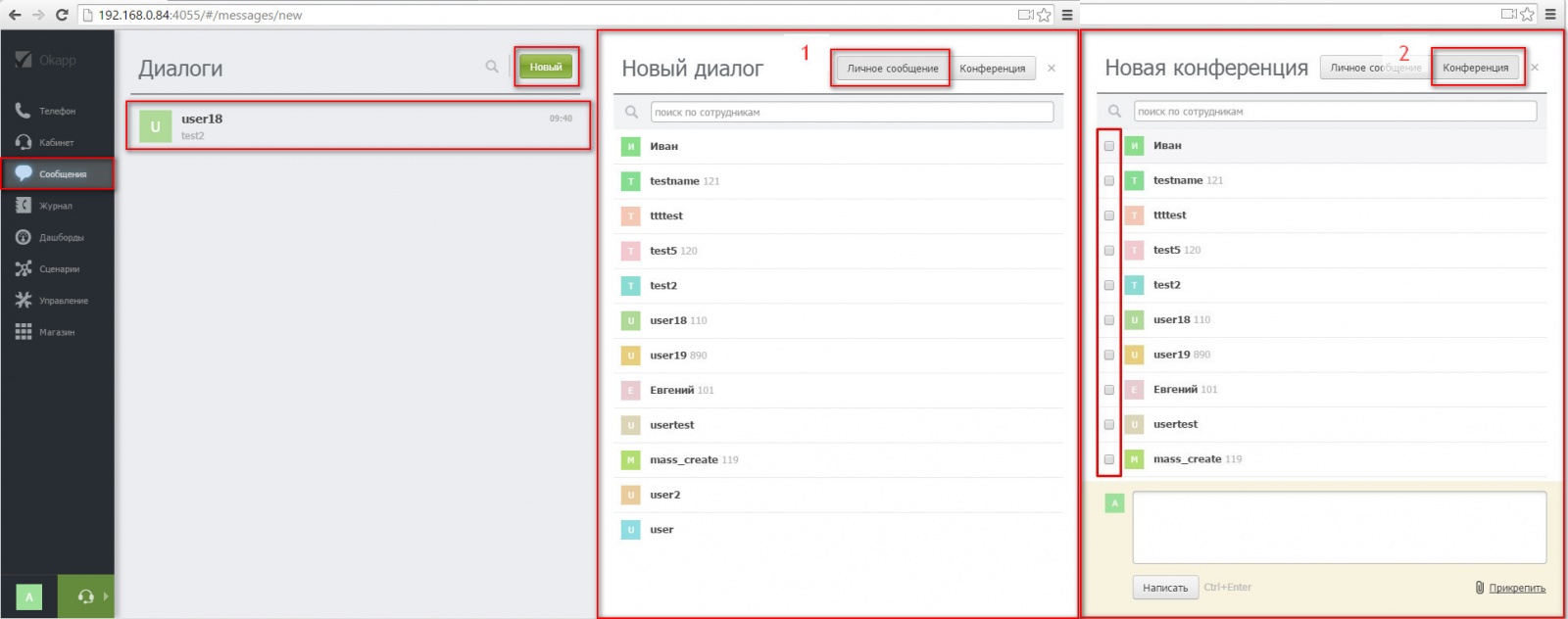
Task: Expand the arrow next to the headset status
Action: coord(106,596)
